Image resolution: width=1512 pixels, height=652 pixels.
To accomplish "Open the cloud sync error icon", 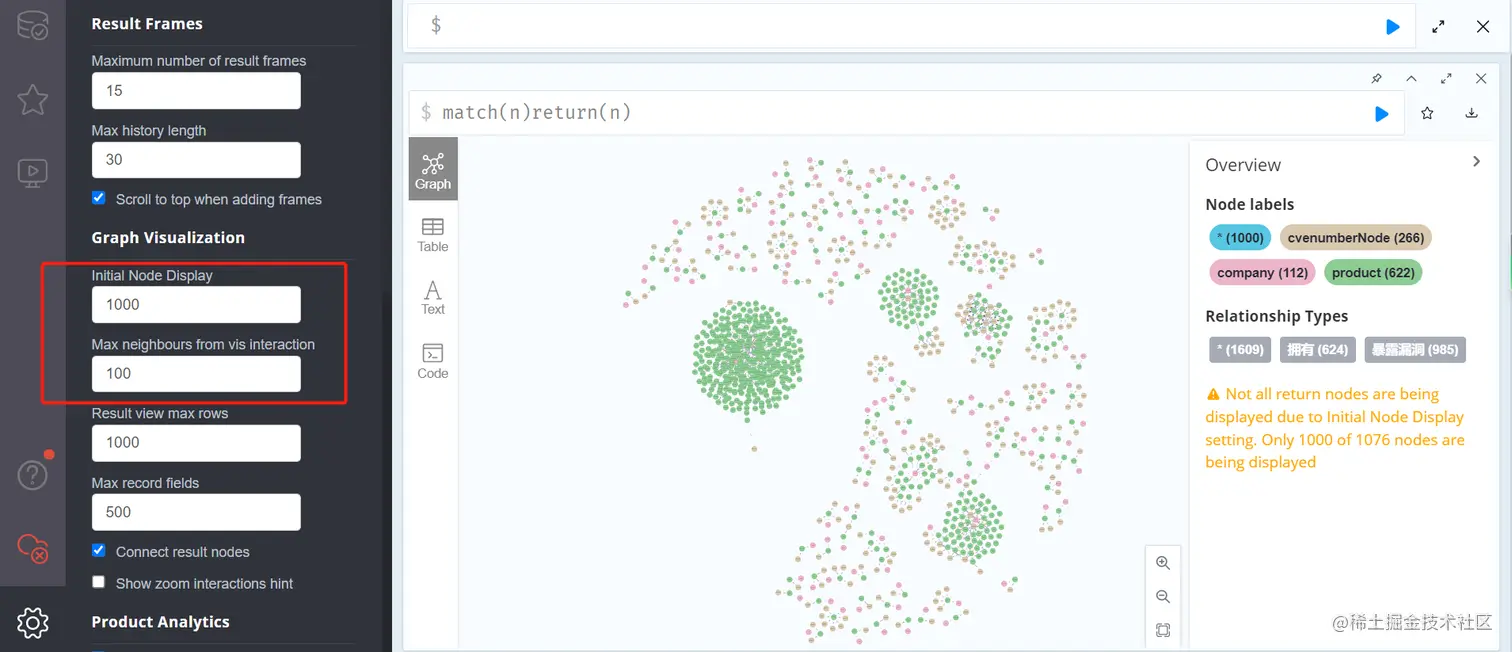I will pos(32,548).
